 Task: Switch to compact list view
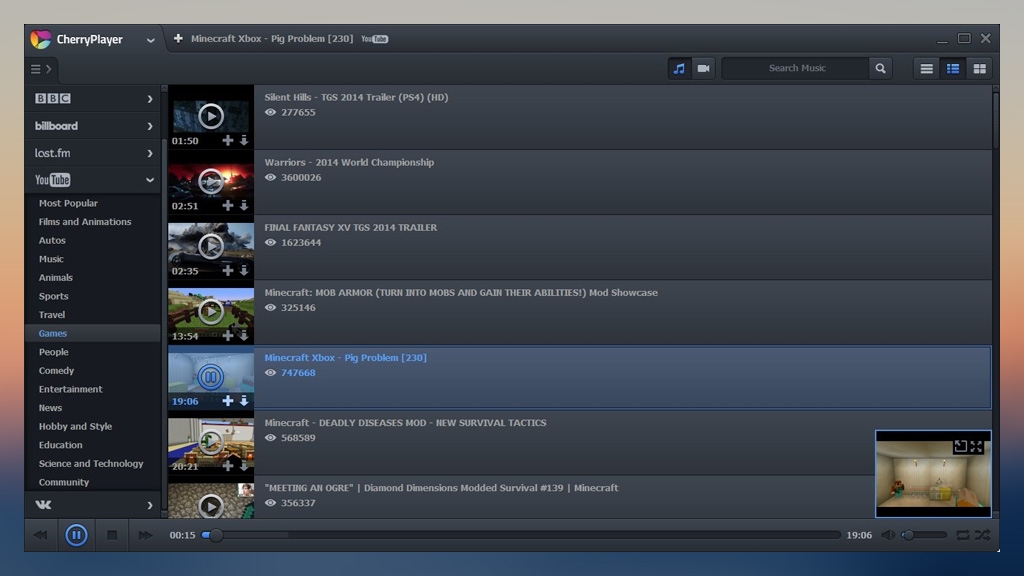926,69
